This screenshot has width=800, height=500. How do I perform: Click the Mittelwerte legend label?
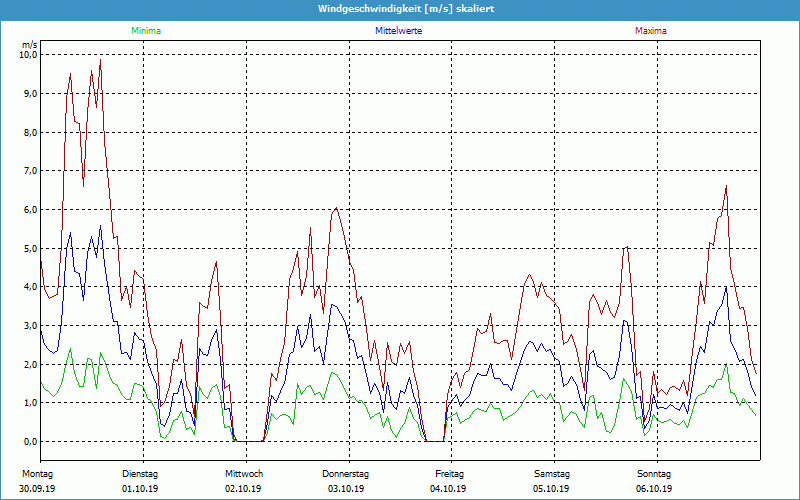(x=398, y=31)
